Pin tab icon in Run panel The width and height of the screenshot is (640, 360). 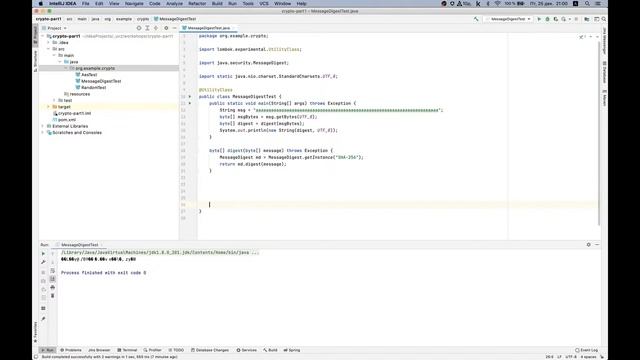tap(43, 319)
